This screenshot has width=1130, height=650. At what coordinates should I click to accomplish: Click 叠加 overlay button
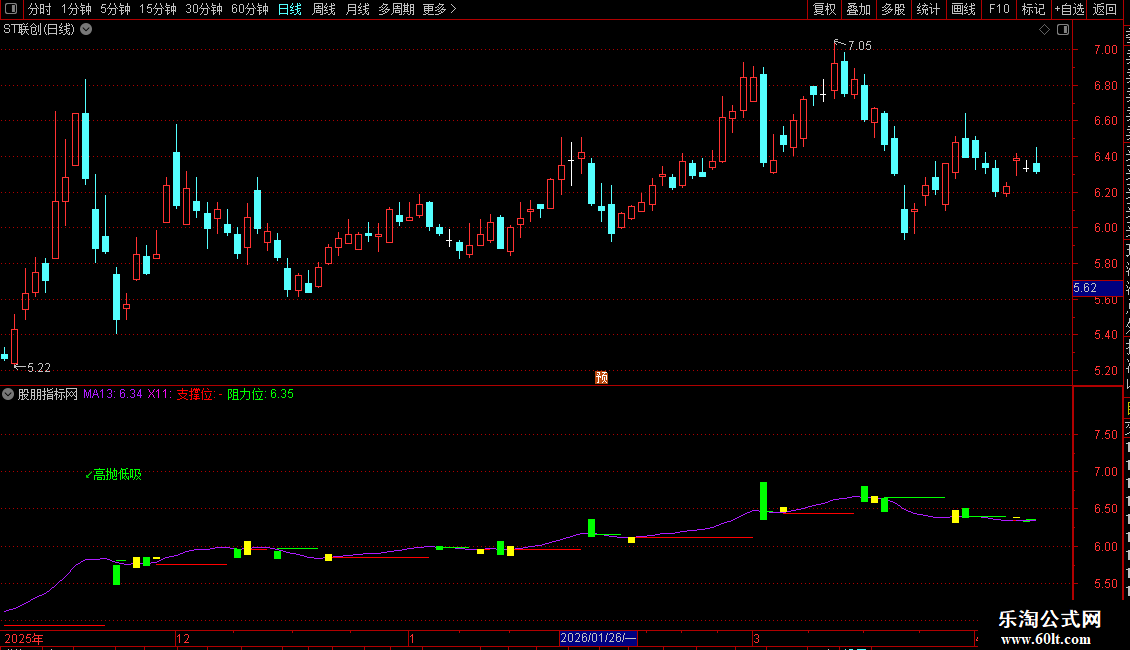tap(858, 9)
